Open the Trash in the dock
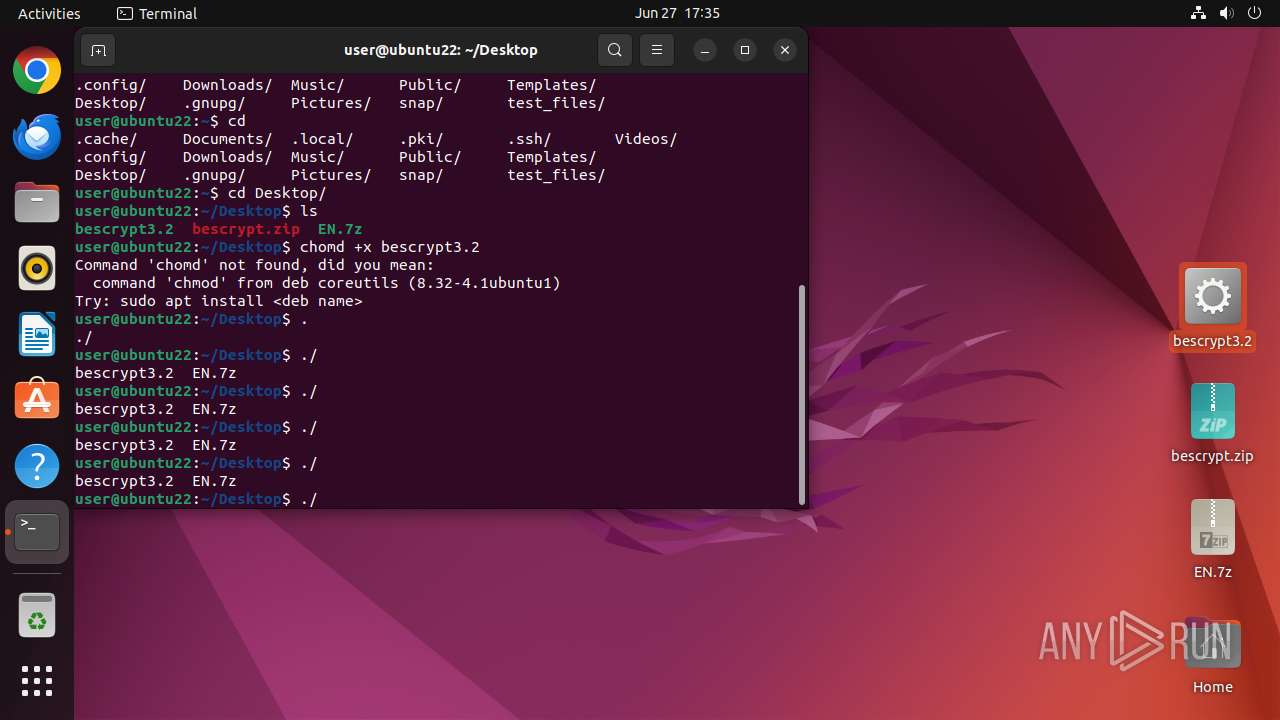Viewport: 1280px width, 720px height. pos(37,615)
